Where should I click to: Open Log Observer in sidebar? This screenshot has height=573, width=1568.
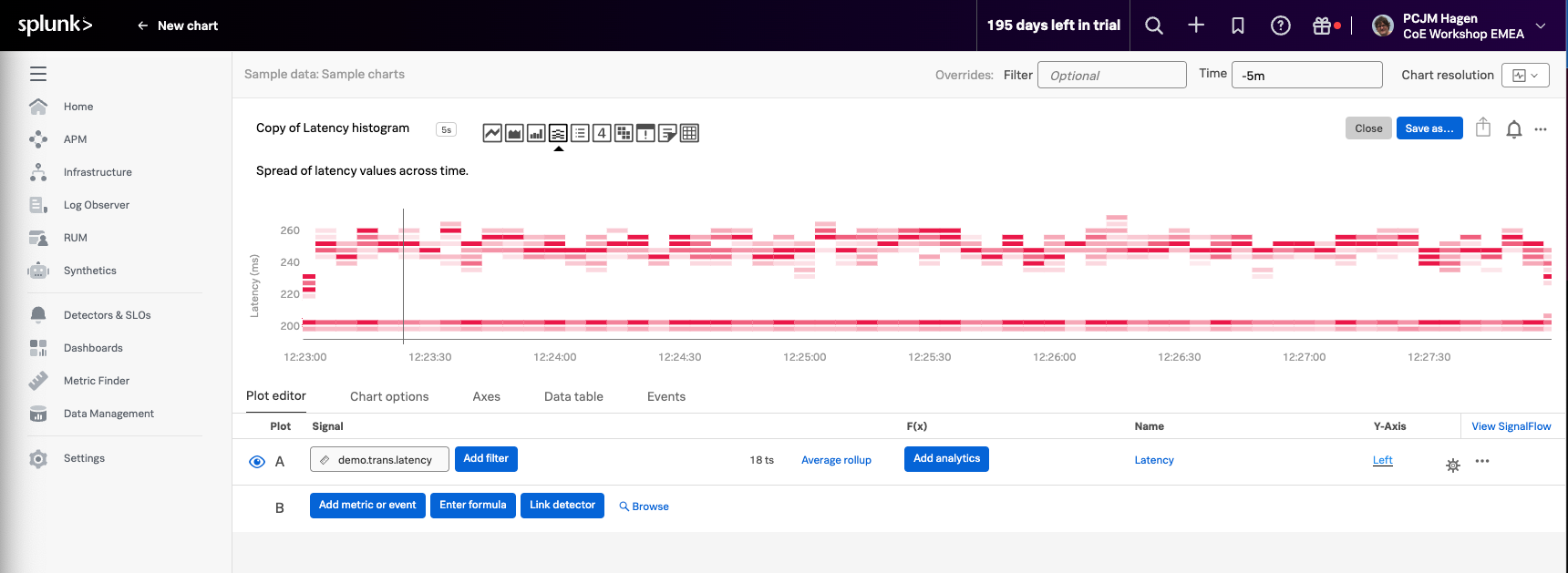[97, 205]
